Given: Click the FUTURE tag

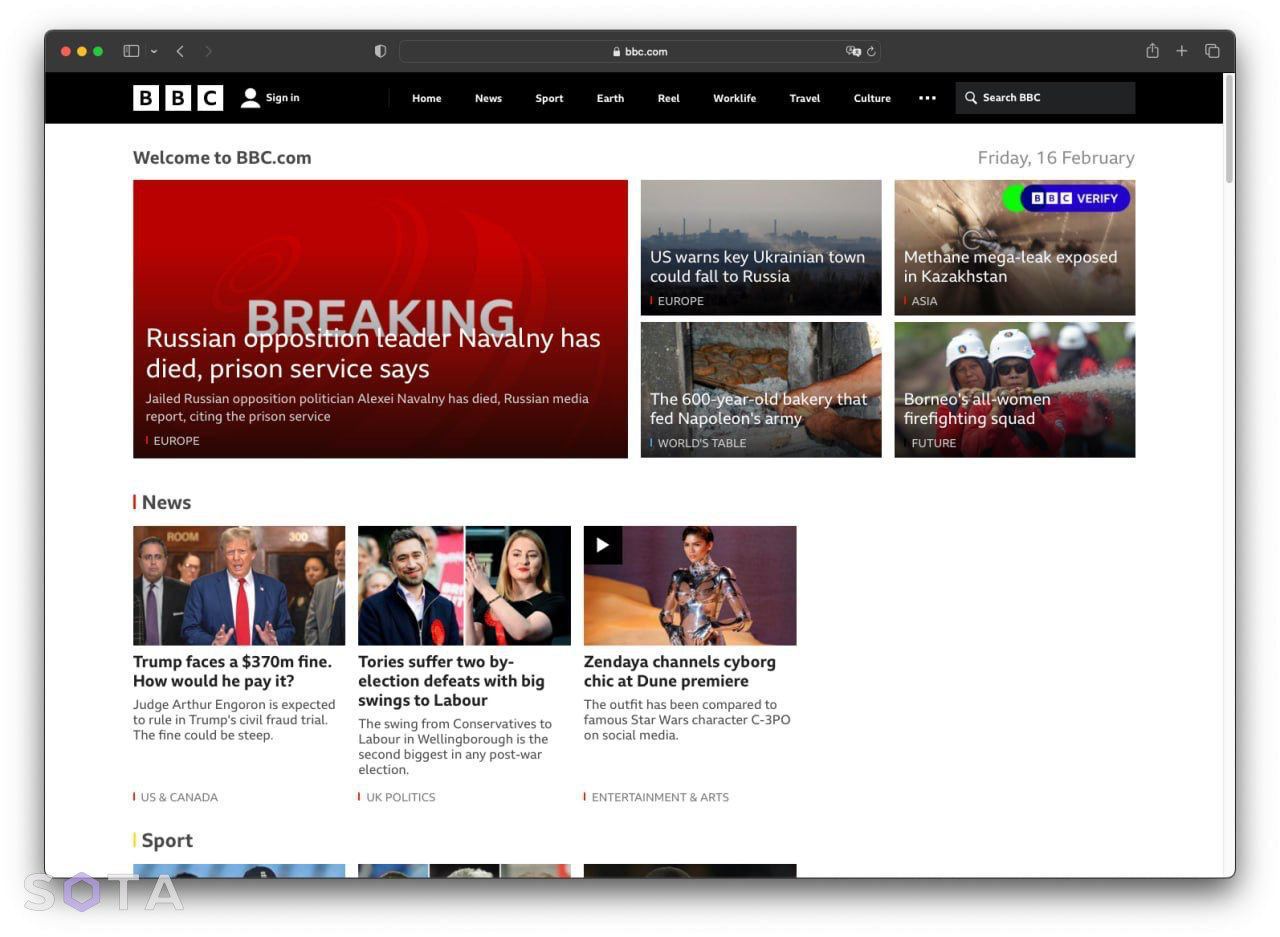Looking at the screenshot, I should 933,443.
